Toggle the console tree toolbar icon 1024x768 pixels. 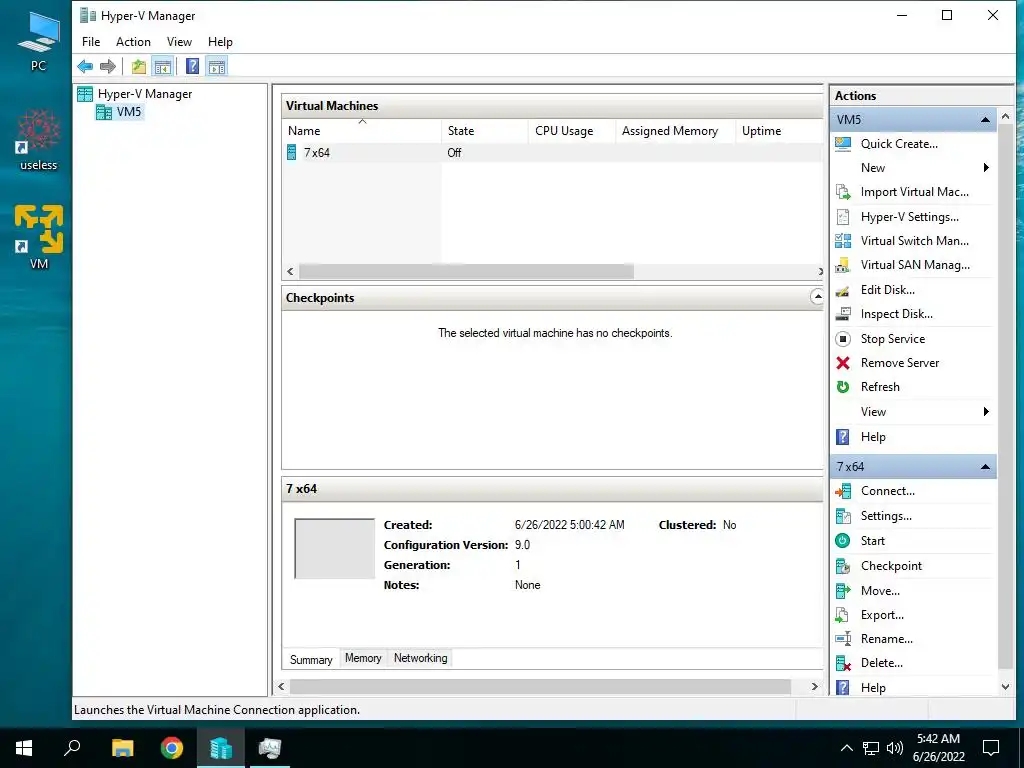pos(163,66)
